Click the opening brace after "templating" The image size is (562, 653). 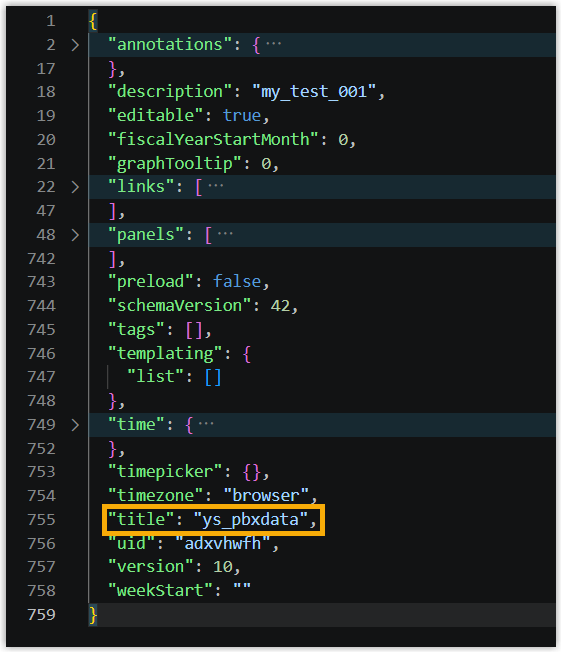(x=247, y=354)
